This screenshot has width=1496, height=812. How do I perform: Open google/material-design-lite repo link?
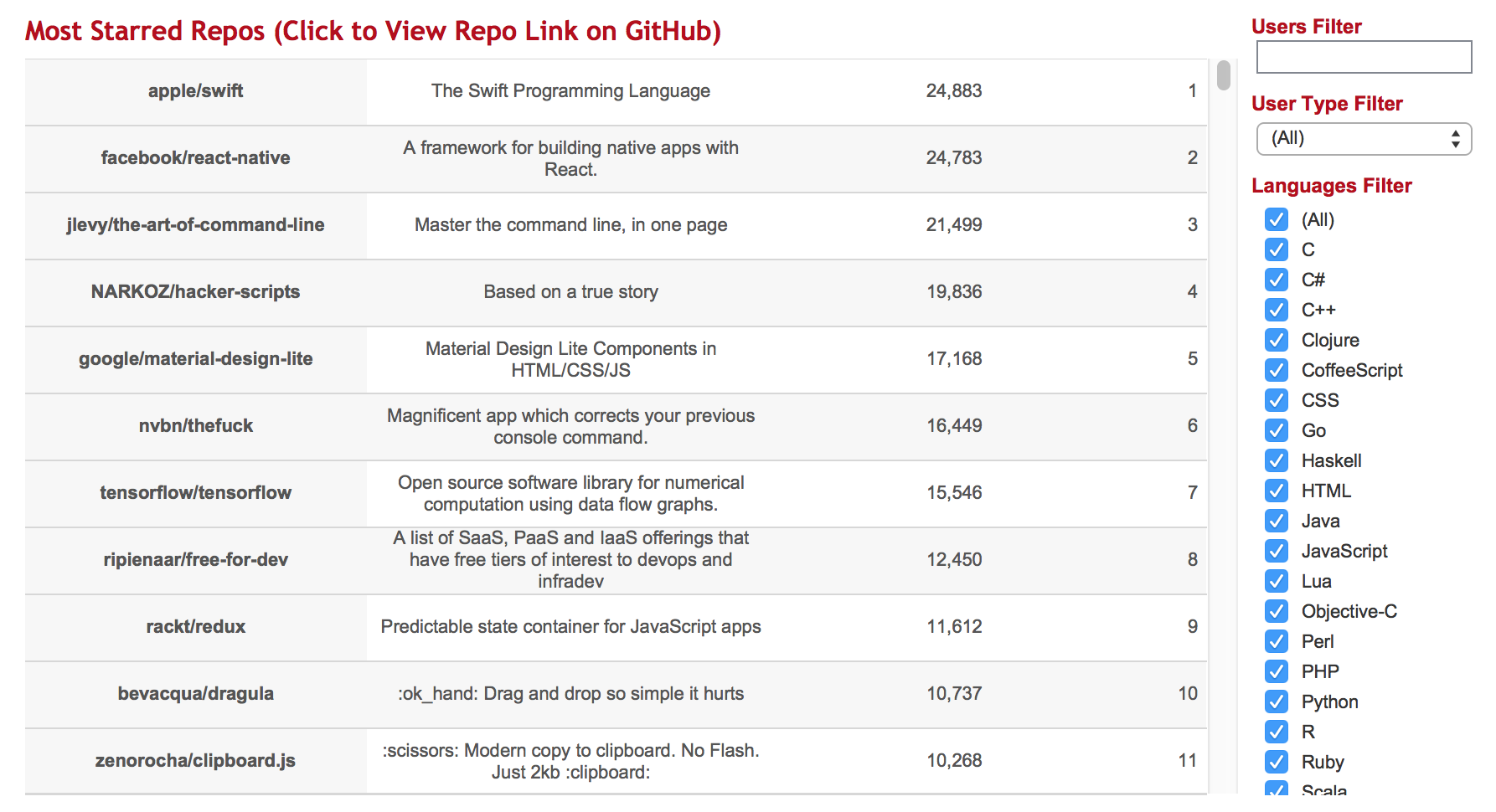coord(196,358)
